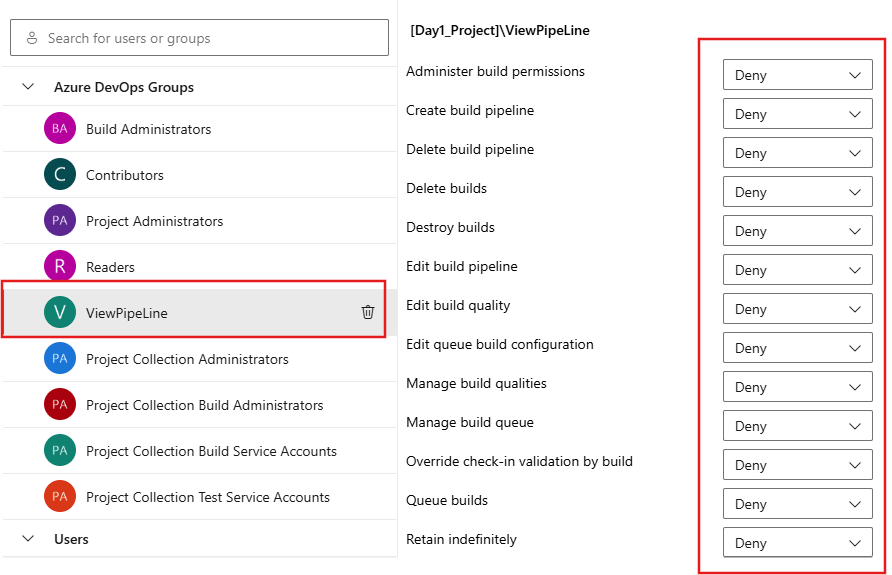This screenshot has height=575, width=892.
Task: Collapse the Users section chevron
Action: (x=28, y=538)
